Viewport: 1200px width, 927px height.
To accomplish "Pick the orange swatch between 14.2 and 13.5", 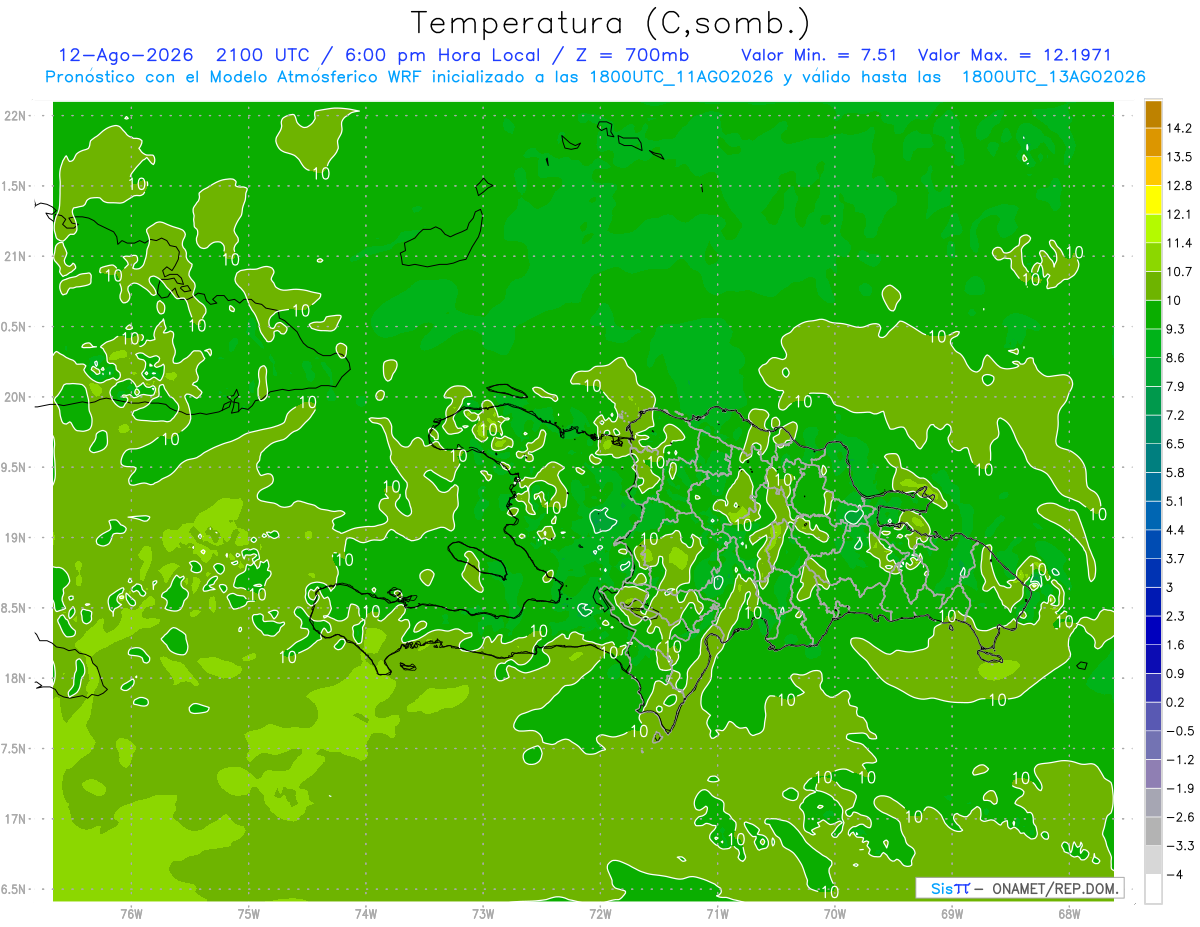I will click(1153, 142).
